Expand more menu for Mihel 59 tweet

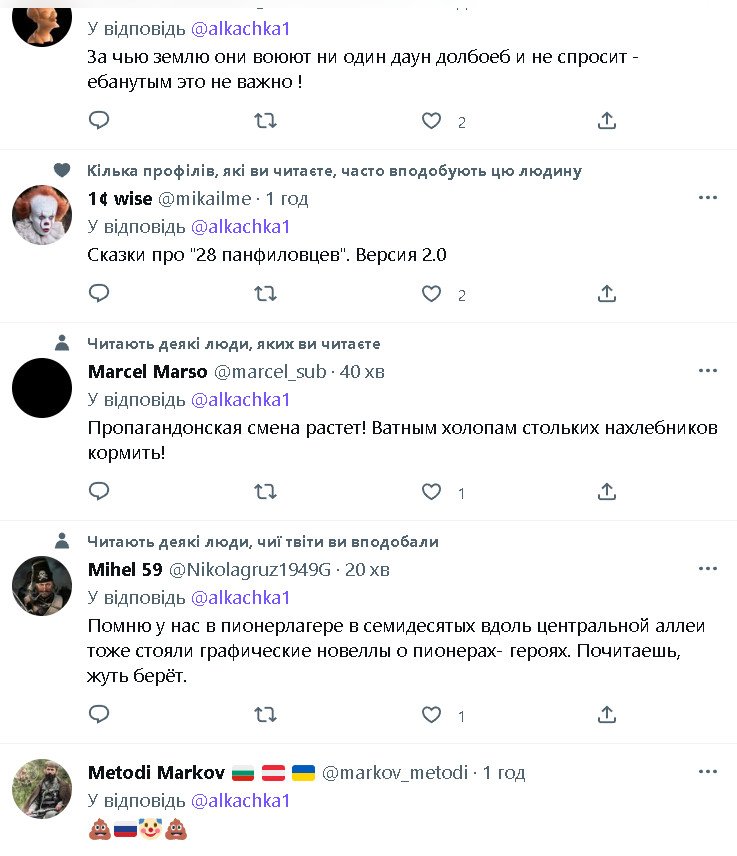click(708, 569)
